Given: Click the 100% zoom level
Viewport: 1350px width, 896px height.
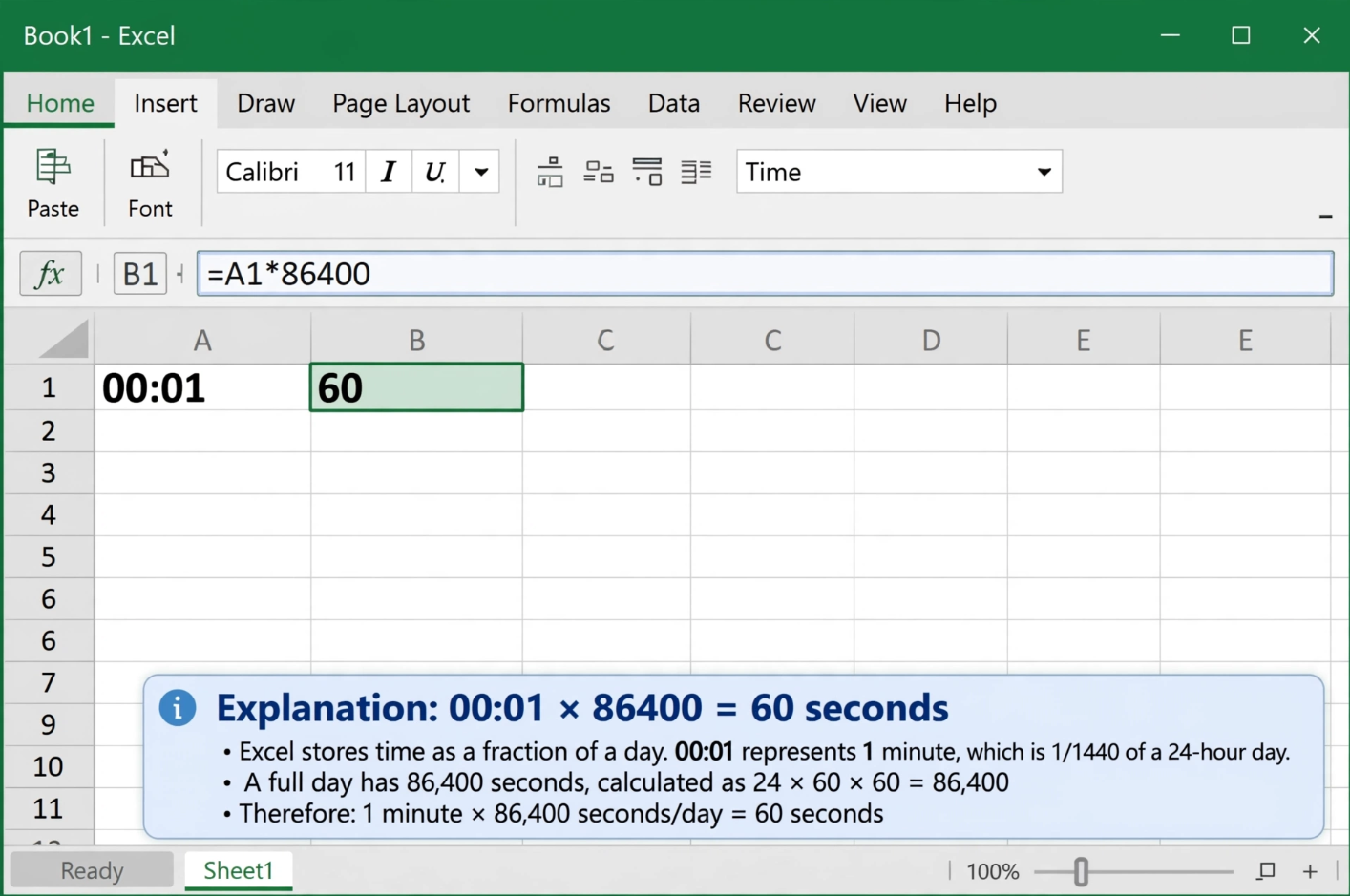Looking at the screenshot, I should (993, 871).
